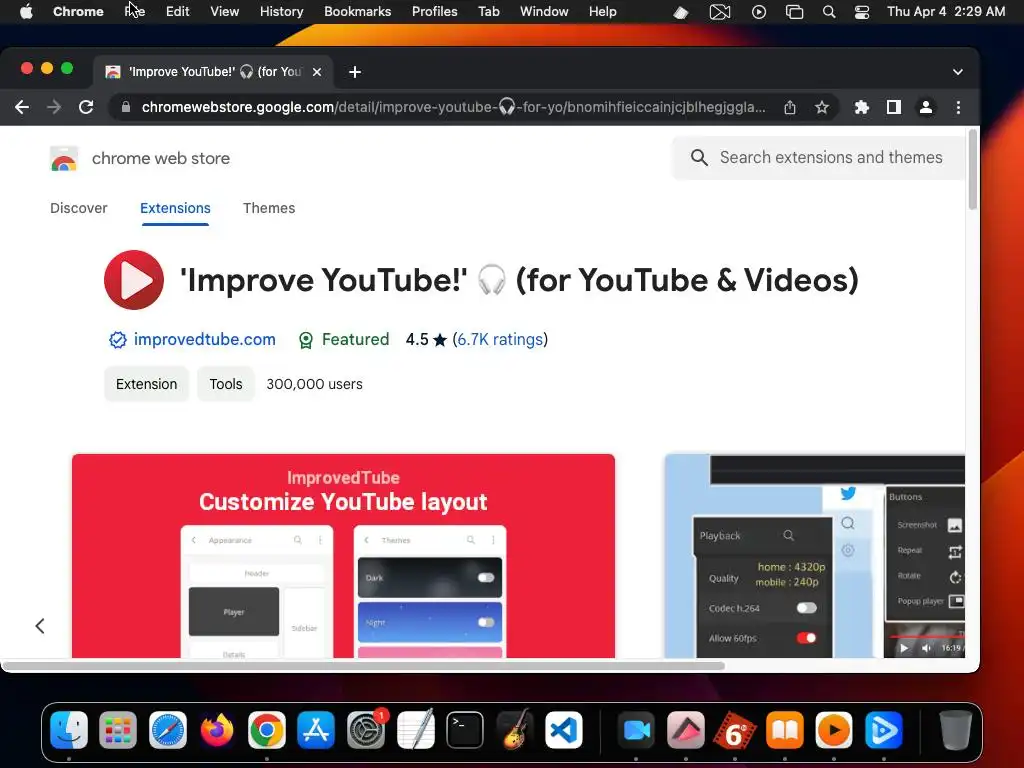This screenshot has height=768, width=1024.
Task: Open Zoom from the Dock
Action: [x=636, y=730]
